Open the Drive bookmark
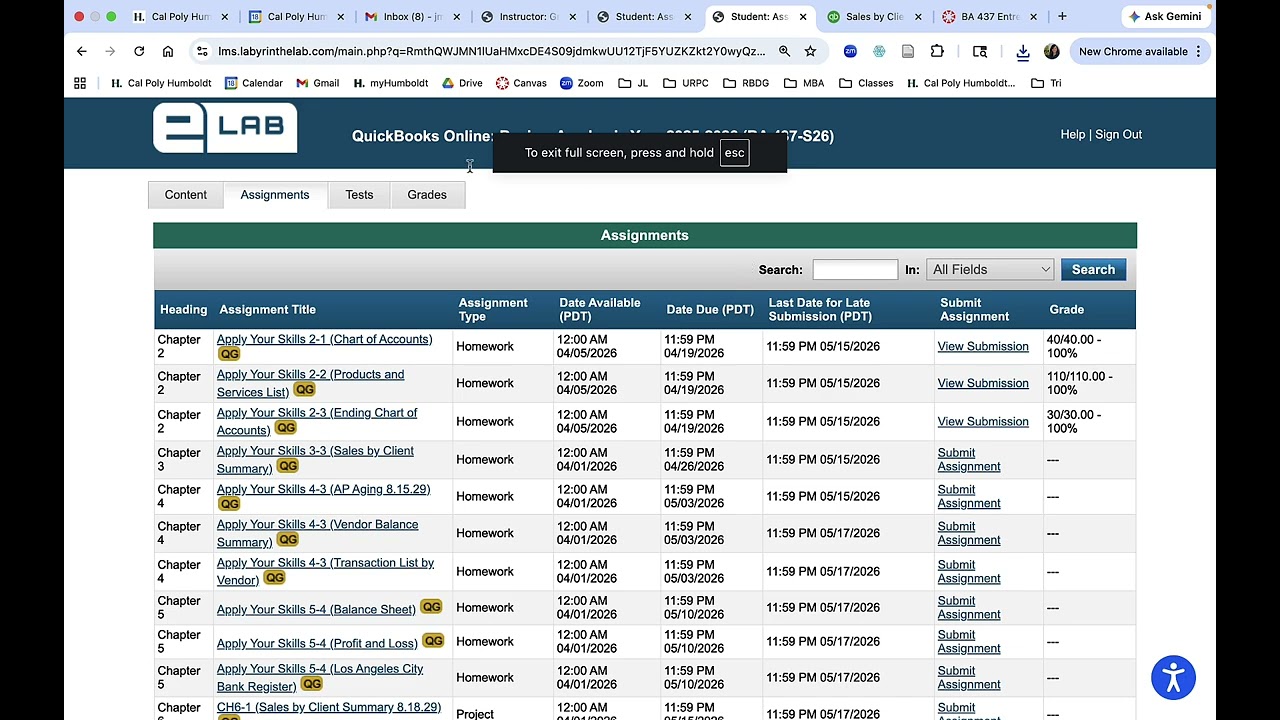 462,83
